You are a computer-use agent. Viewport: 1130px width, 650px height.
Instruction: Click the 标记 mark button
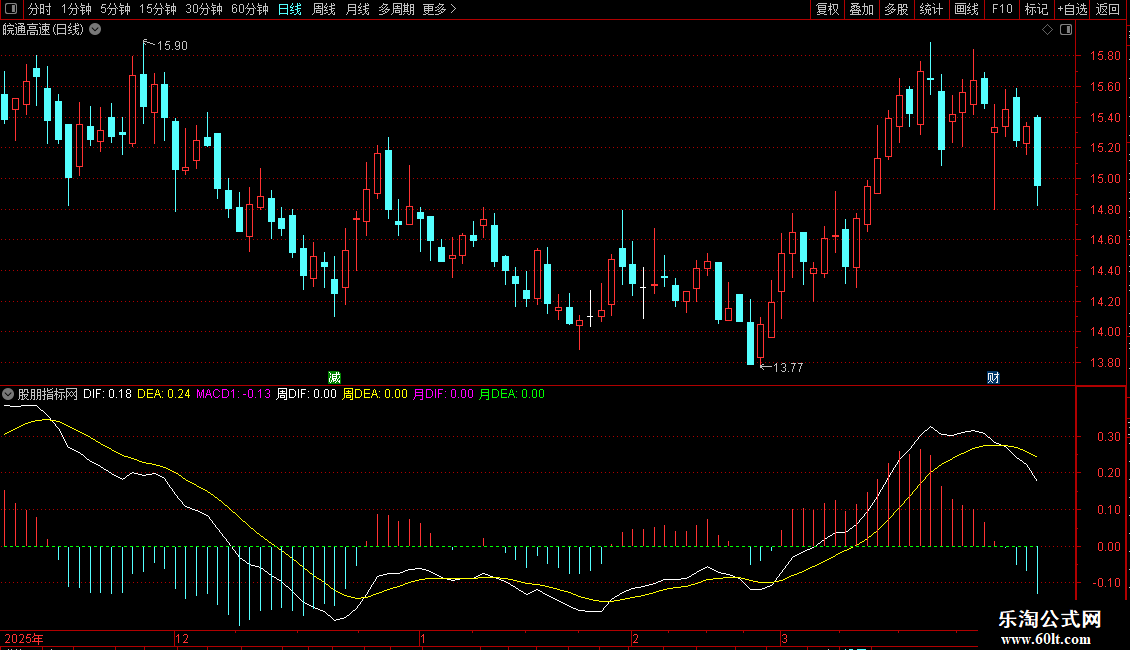pyautogui.click(x=1036, y=9)
